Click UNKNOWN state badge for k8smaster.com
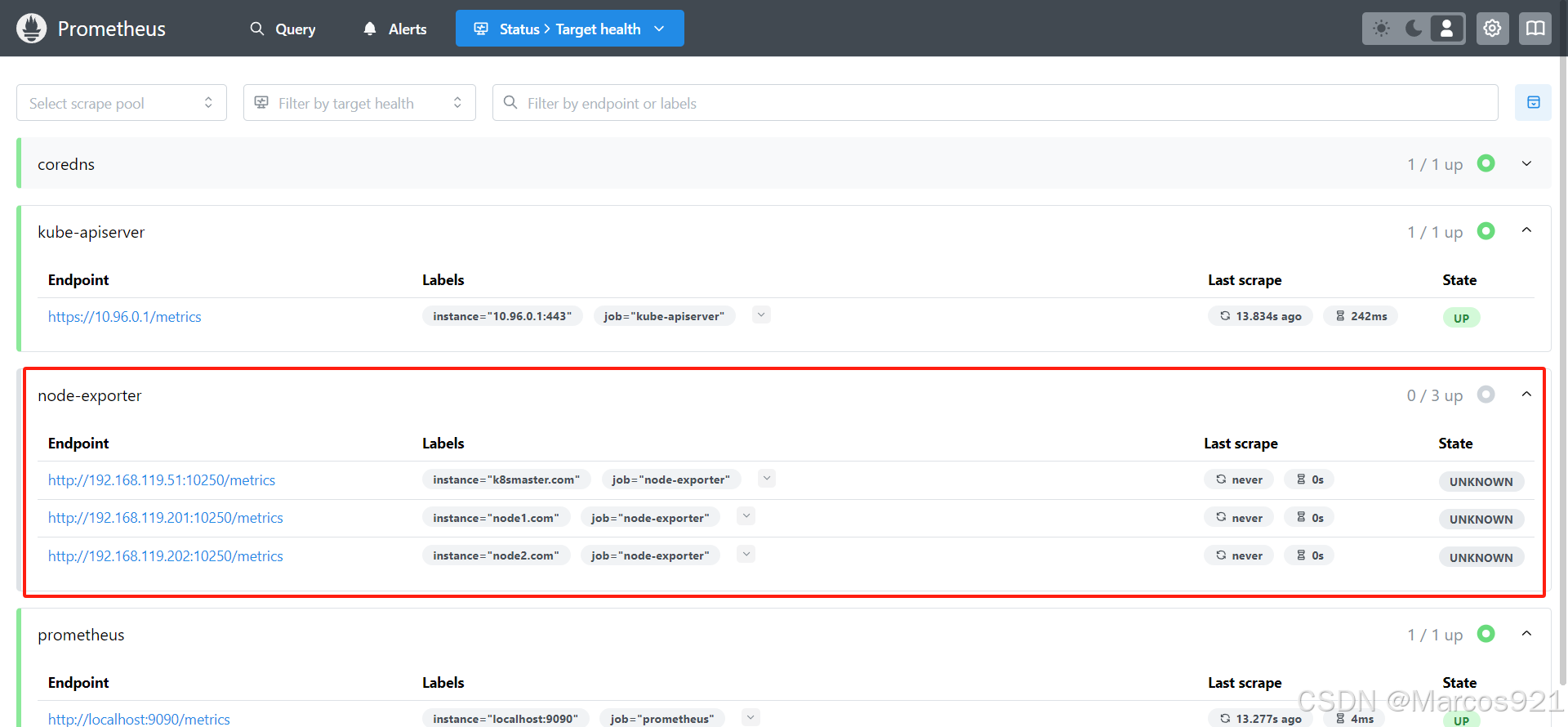1568x727 pixels. pos(1481,482)
